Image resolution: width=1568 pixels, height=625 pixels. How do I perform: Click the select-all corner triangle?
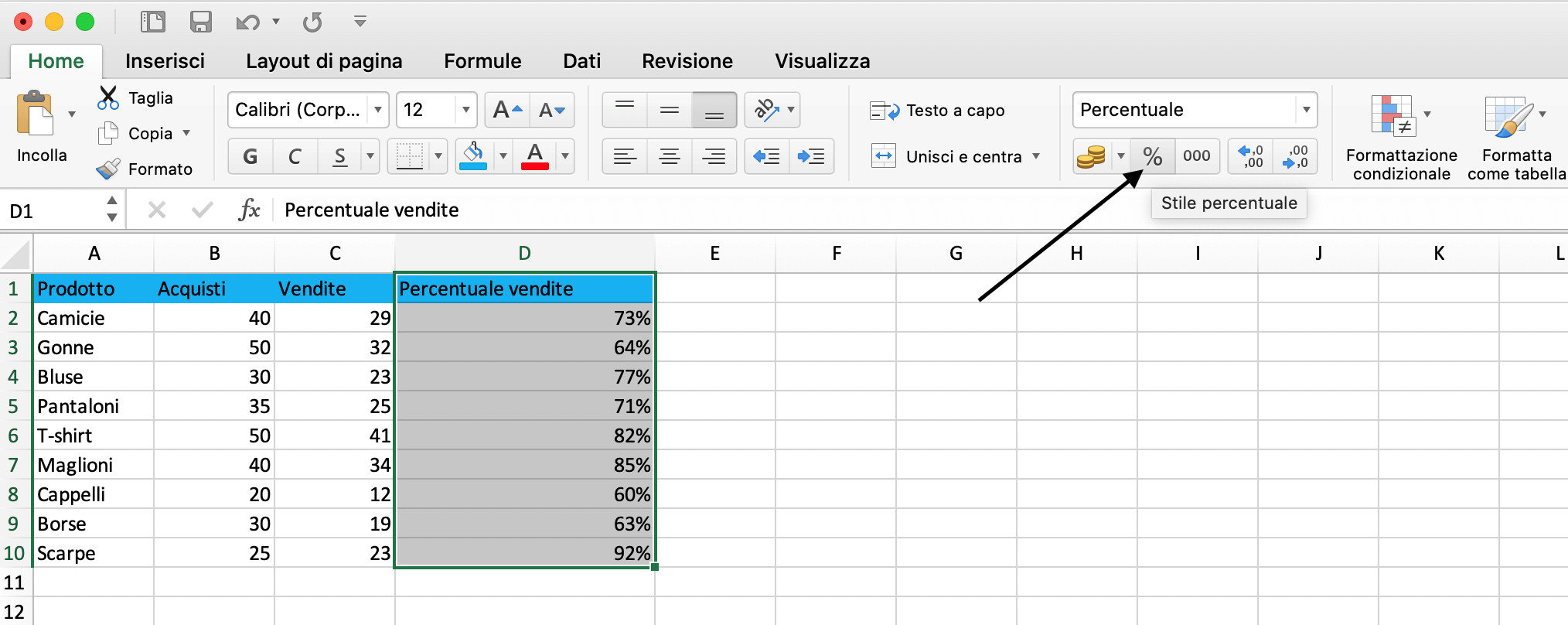point(15,254)
